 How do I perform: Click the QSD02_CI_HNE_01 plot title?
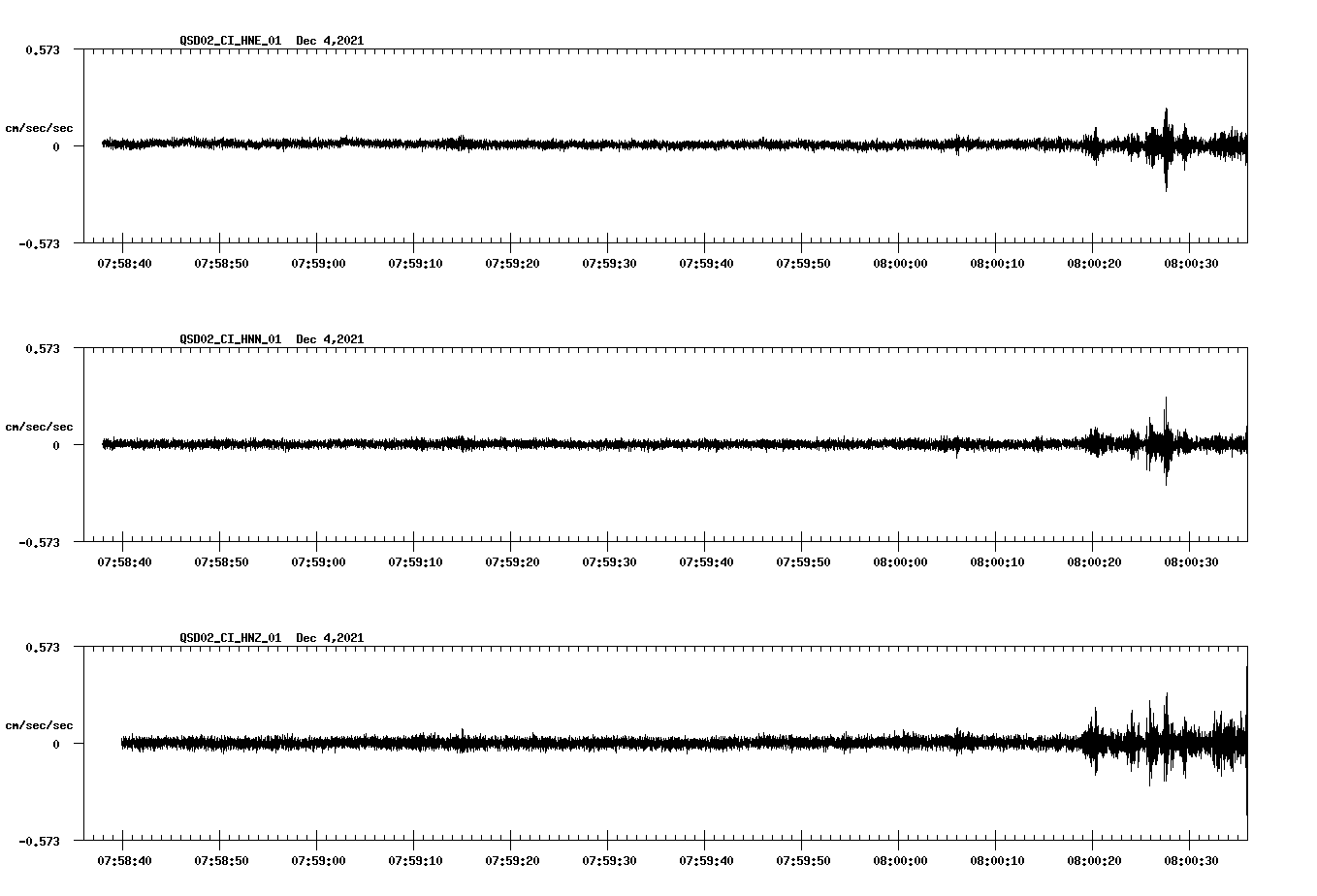pos(272,41)
